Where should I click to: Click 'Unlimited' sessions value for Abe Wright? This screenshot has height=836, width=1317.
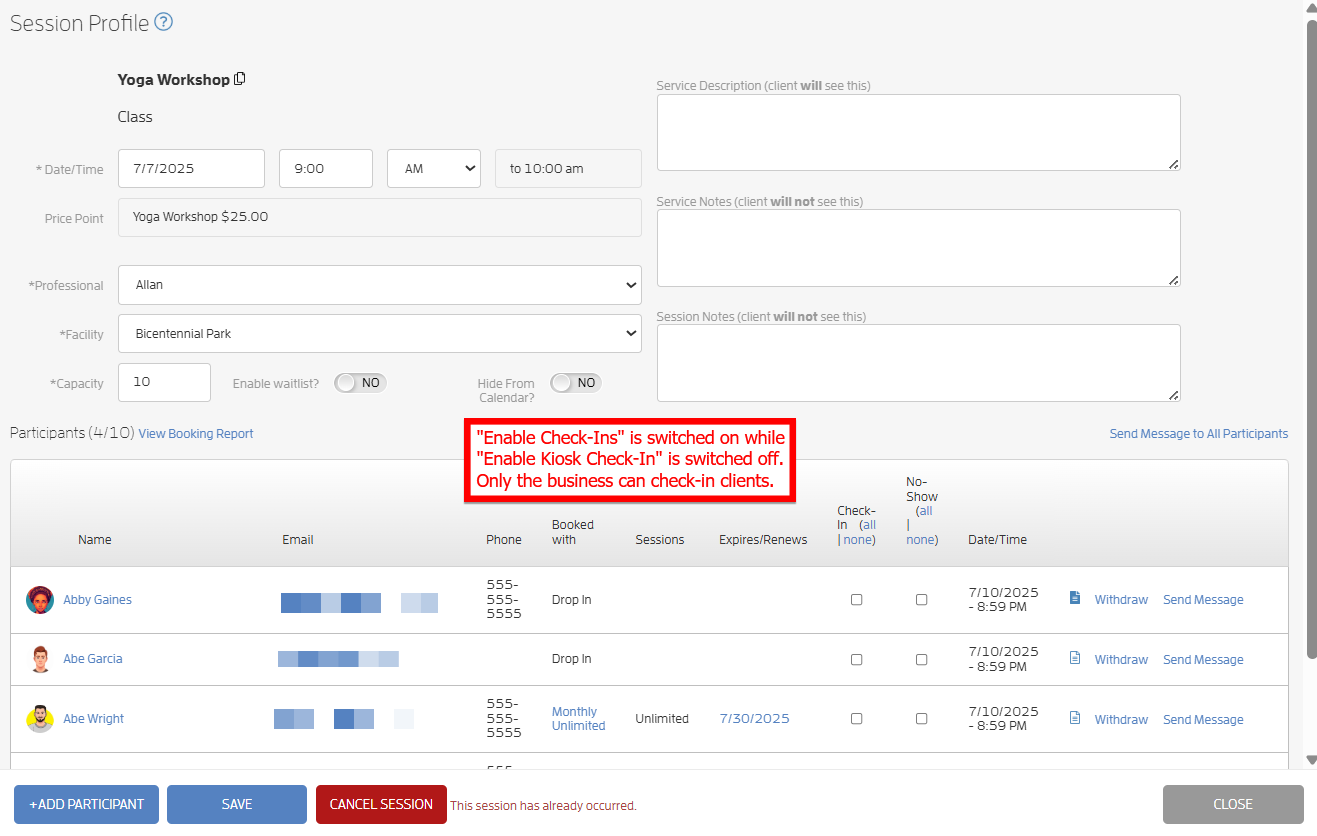point(662,719)
